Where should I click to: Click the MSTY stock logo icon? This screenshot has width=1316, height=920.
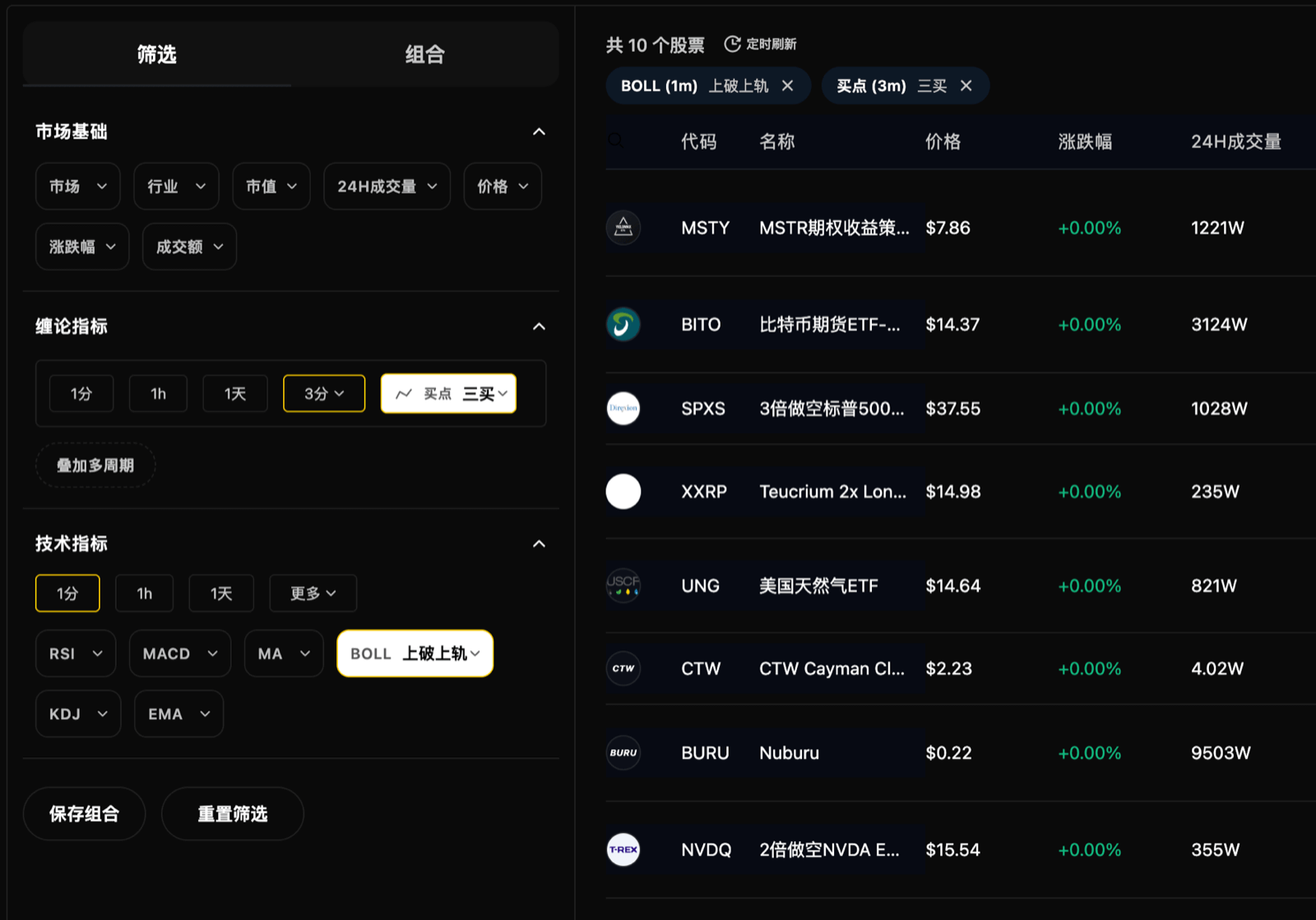click(623, 228)
